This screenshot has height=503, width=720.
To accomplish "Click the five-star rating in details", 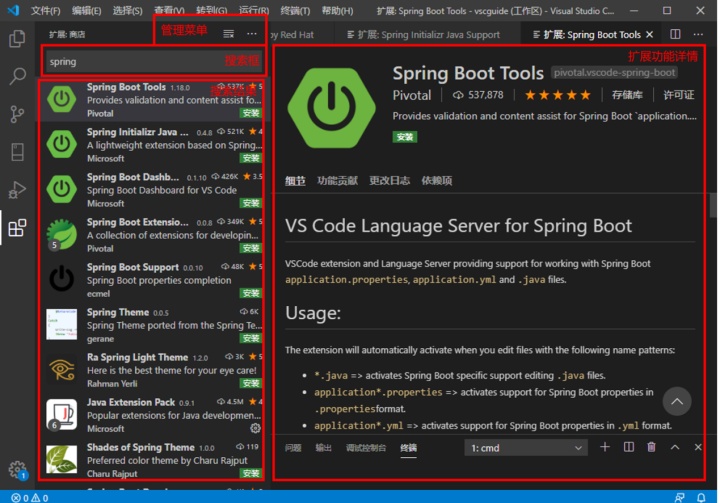I will [x=557, y=95].
